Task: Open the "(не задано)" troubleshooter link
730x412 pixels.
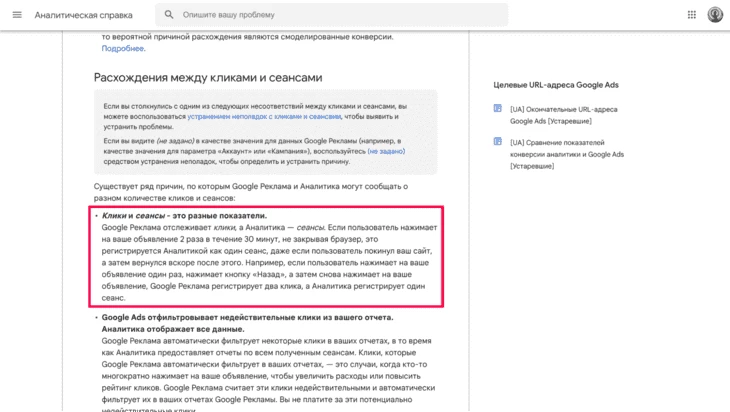Action: (x=386, y=151)
